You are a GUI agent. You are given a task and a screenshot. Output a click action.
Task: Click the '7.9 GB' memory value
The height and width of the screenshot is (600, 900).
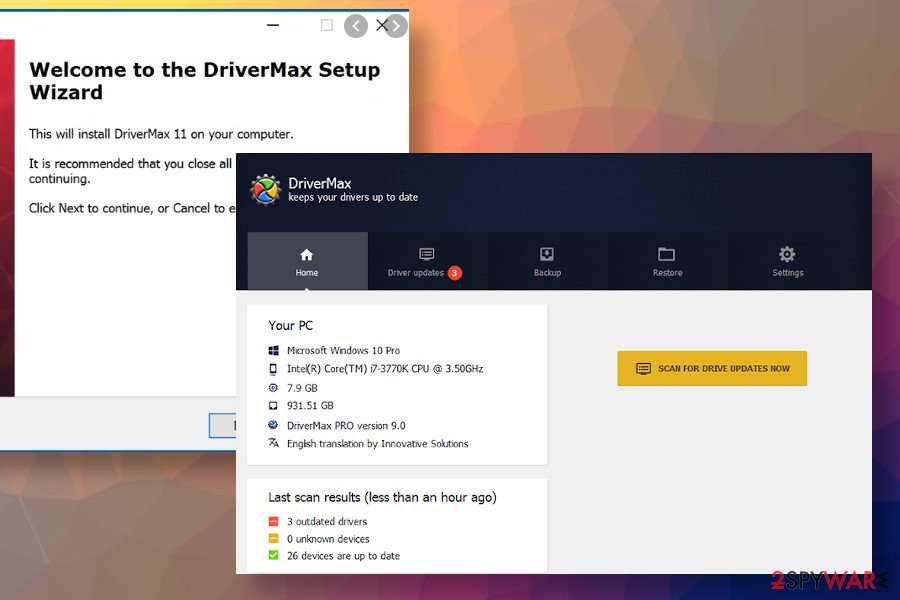(x=302, y=388)
